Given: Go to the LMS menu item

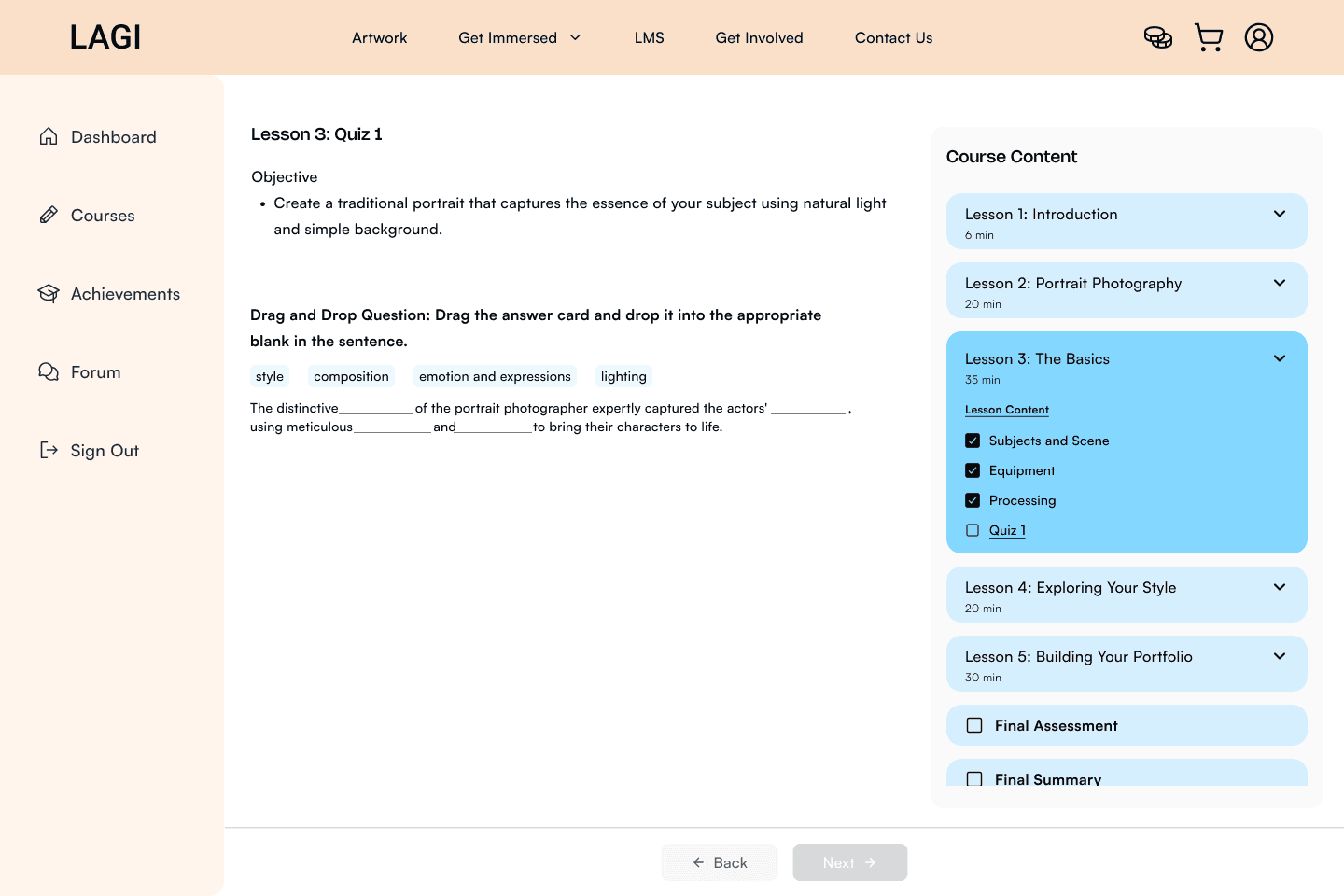Looking at the screenshot, I should click(x=650, y=37).
